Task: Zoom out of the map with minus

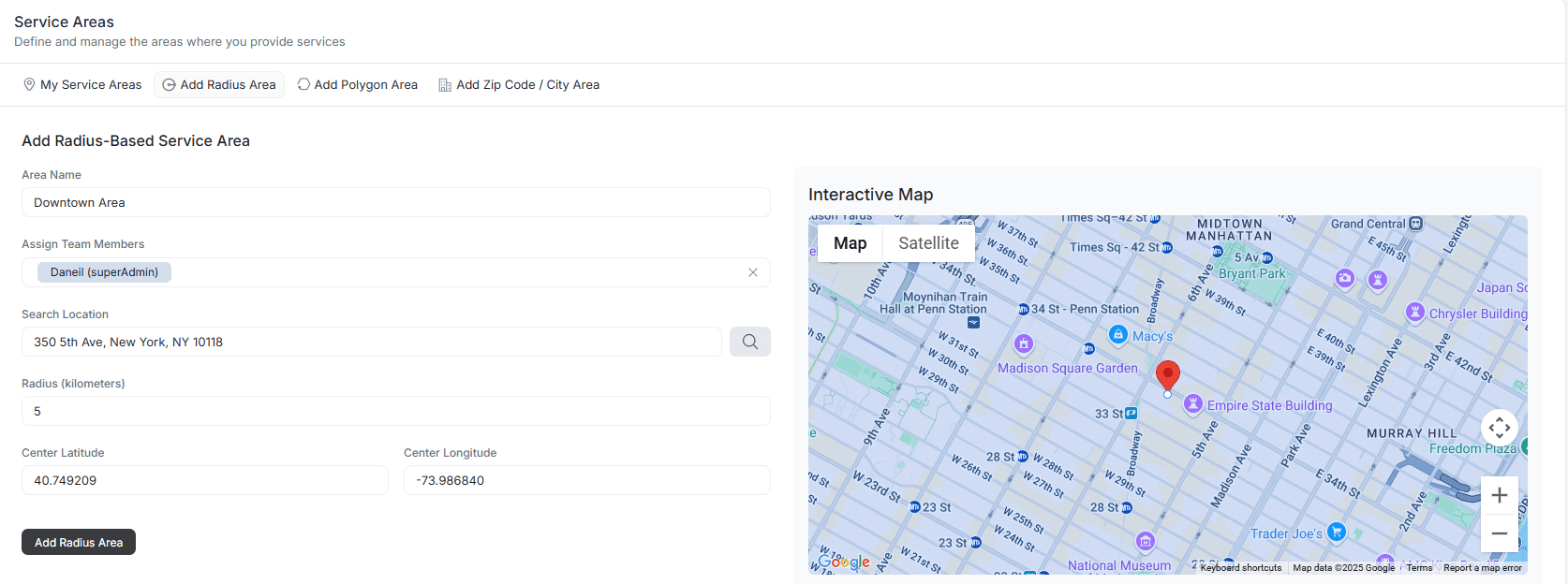Action: tap(1500, 533)
